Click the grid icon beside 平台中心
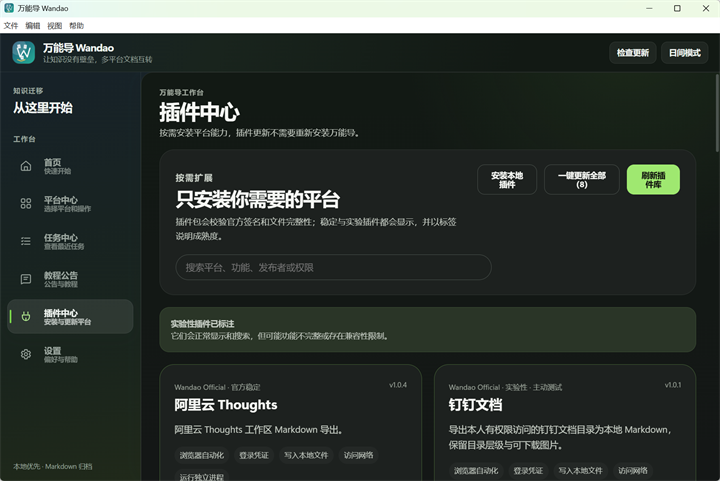The image size is (720, 481). click(x=26, y=204)
